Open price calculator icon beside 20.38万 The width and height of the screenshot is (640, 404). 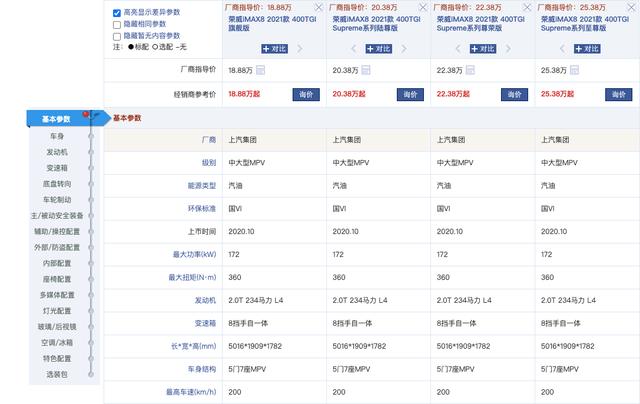click(366, 70)
